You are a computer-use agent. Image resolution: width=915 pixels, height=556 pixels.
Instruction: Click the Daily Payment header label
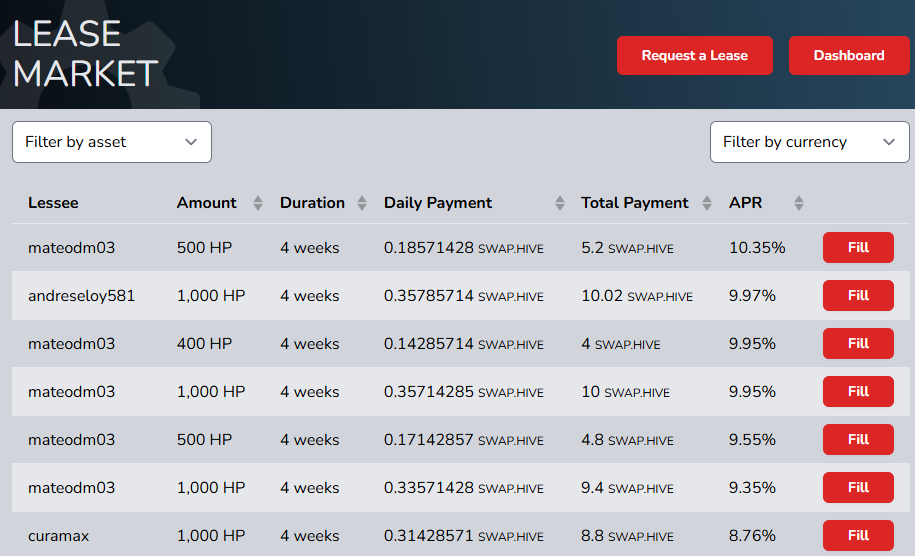click(438, 203)
